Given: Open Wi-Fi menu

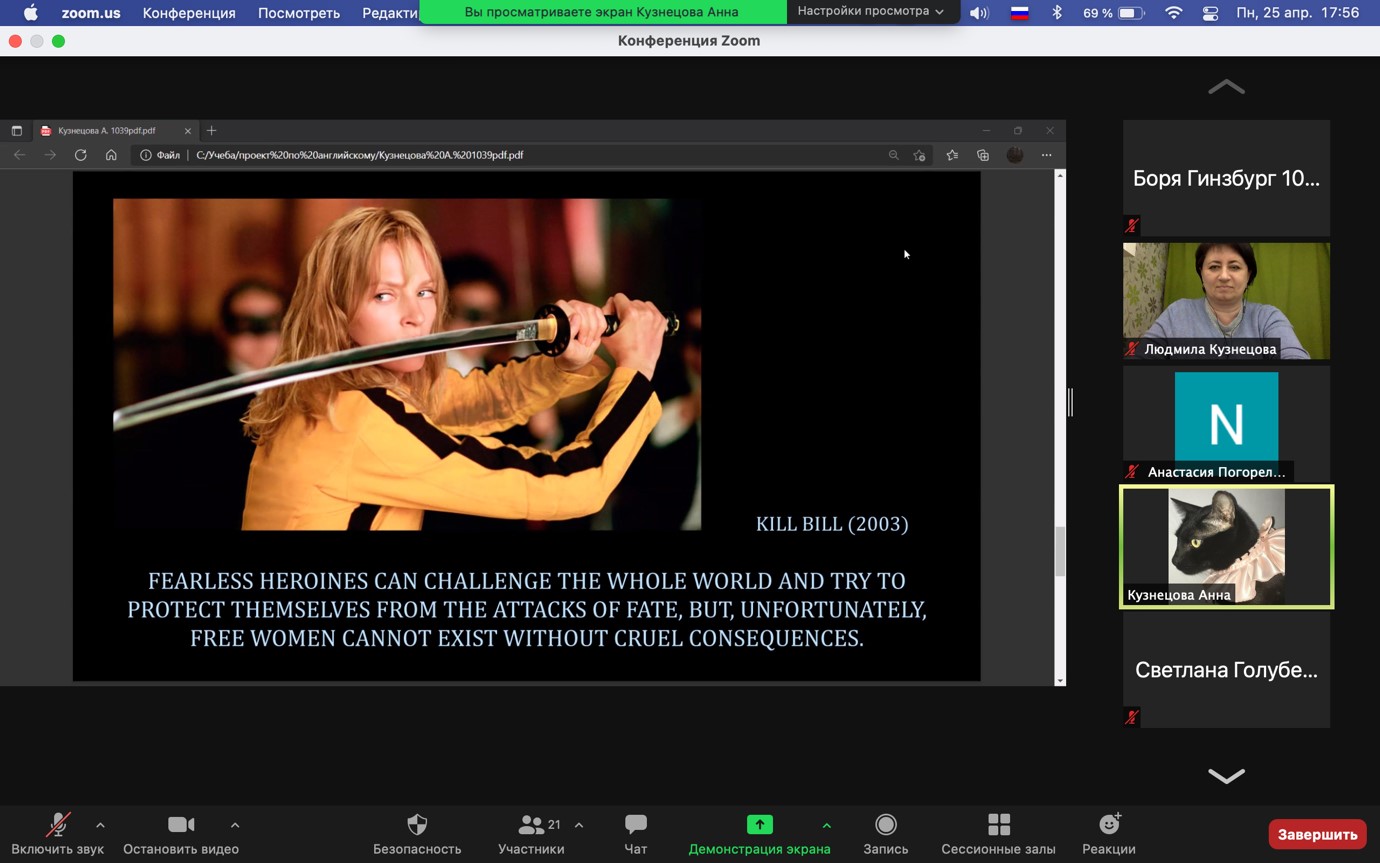Looking at the screenshot, I should tap(1174, 12).
